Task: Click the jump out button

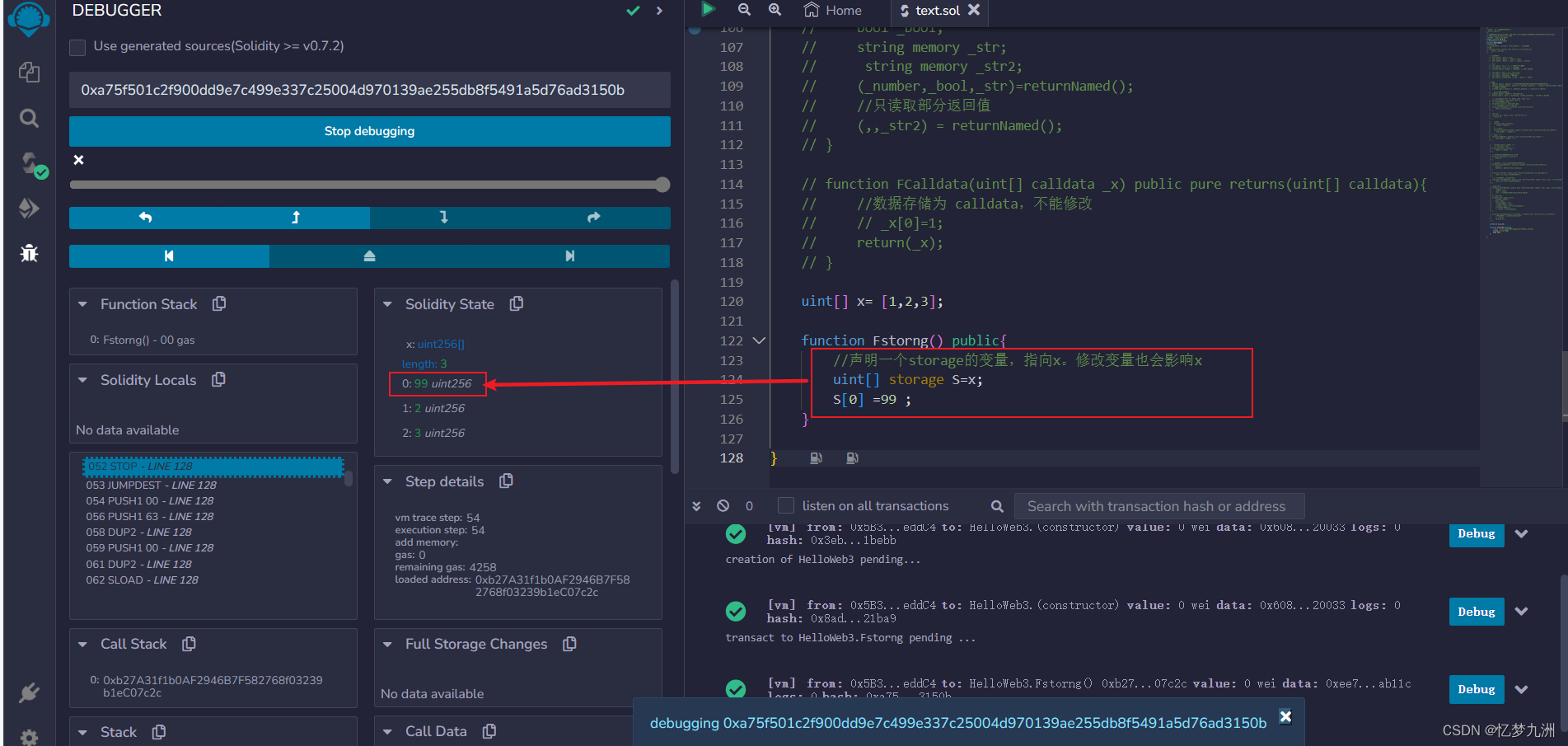Action: coord(369,256)
